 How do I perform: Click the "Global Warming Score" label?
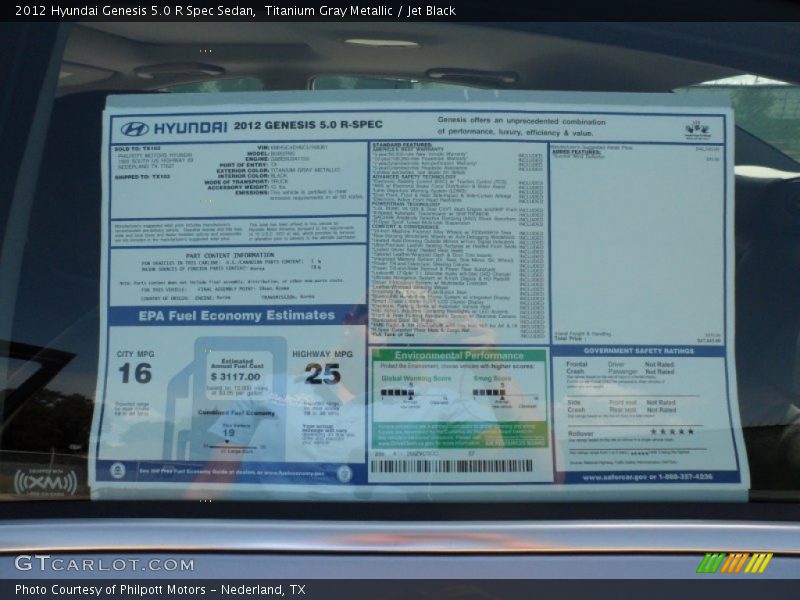416,379
